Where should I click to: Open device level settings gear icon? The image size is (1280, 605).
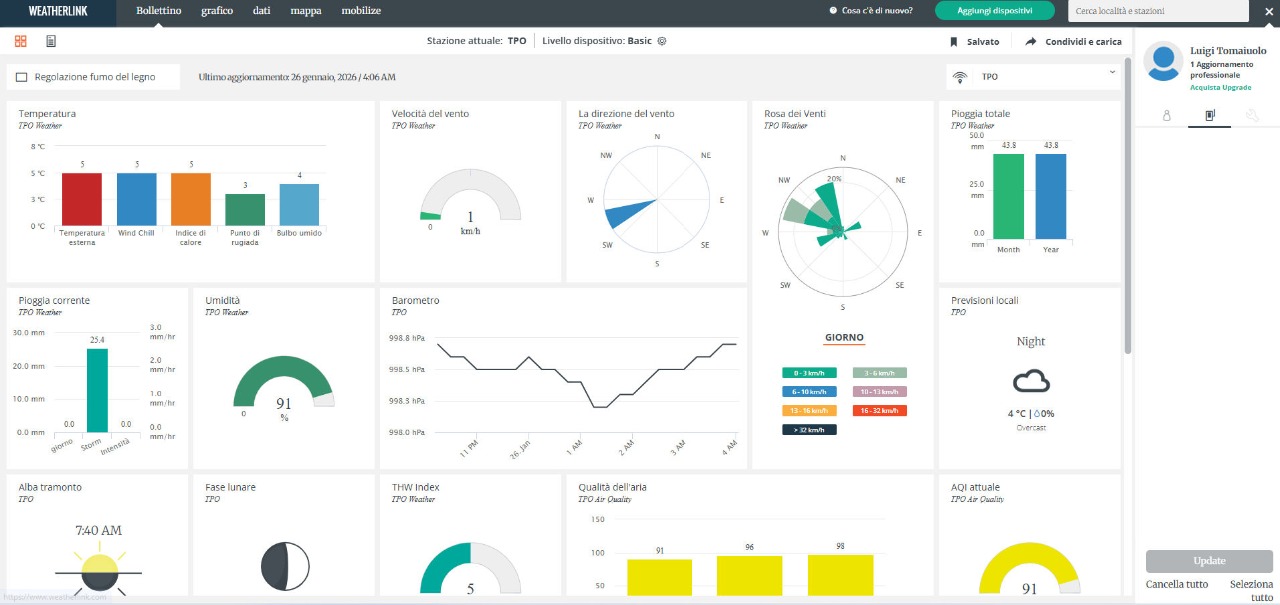click(662, 41)
